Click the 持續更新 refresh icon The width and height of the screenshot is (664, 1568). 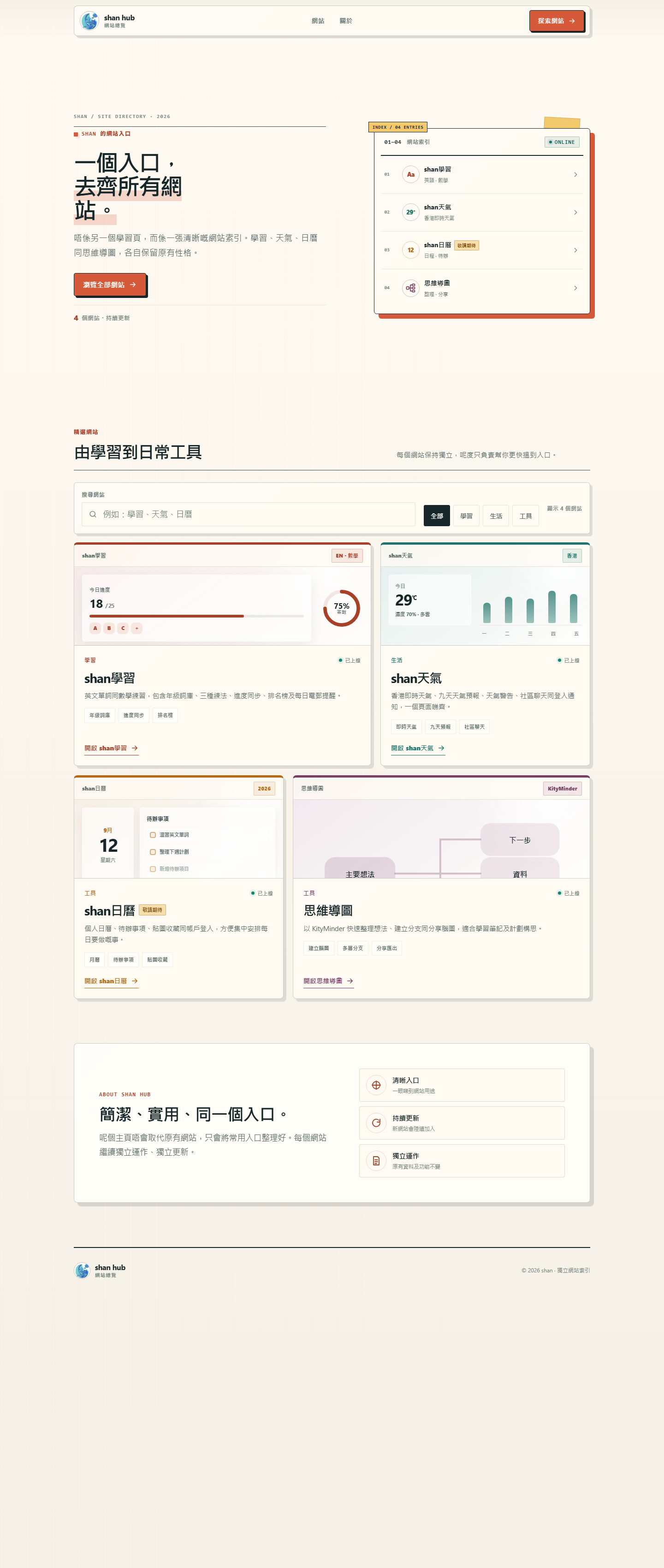click(x=376, y=1123)
